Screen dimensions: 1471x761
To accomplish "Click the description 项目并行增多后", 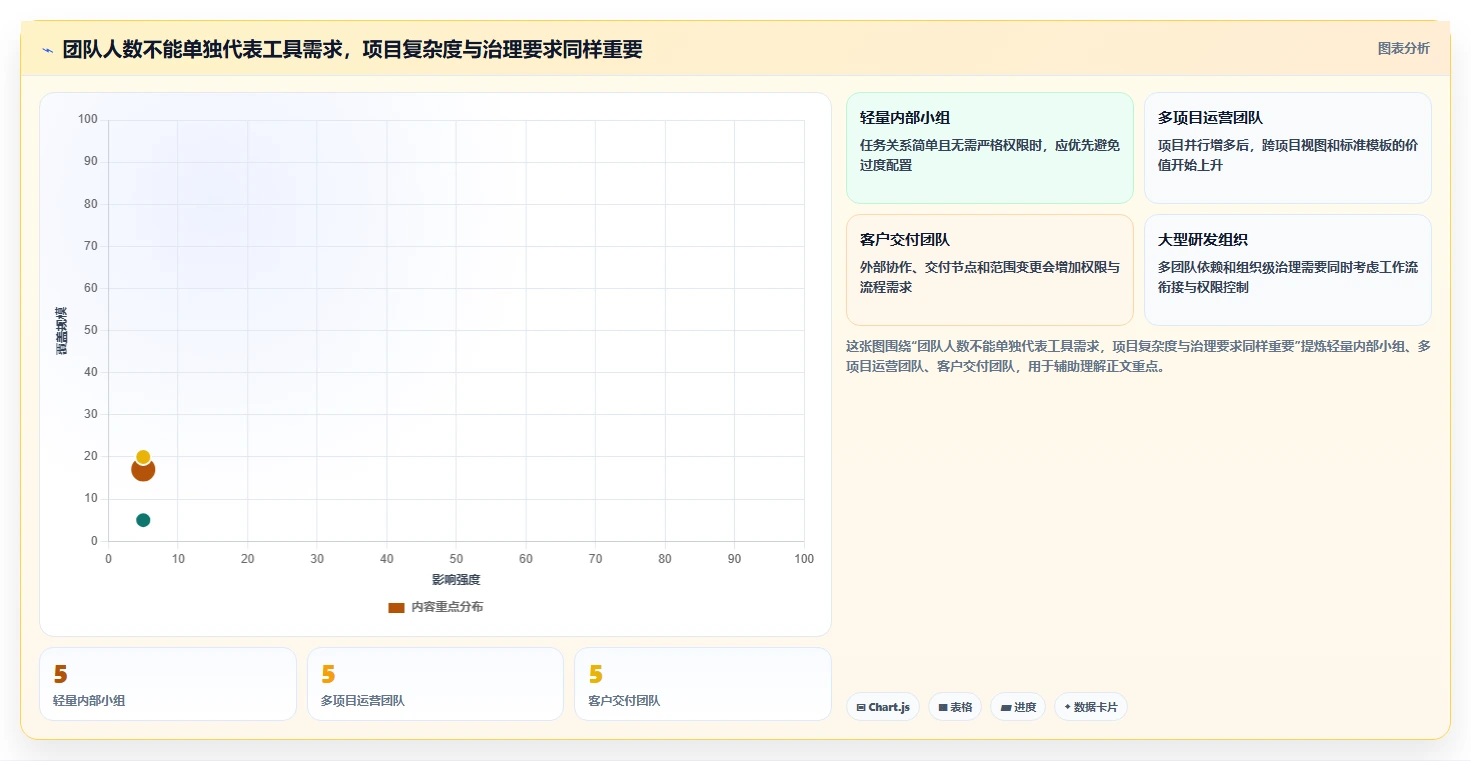I will point(1287,155).
